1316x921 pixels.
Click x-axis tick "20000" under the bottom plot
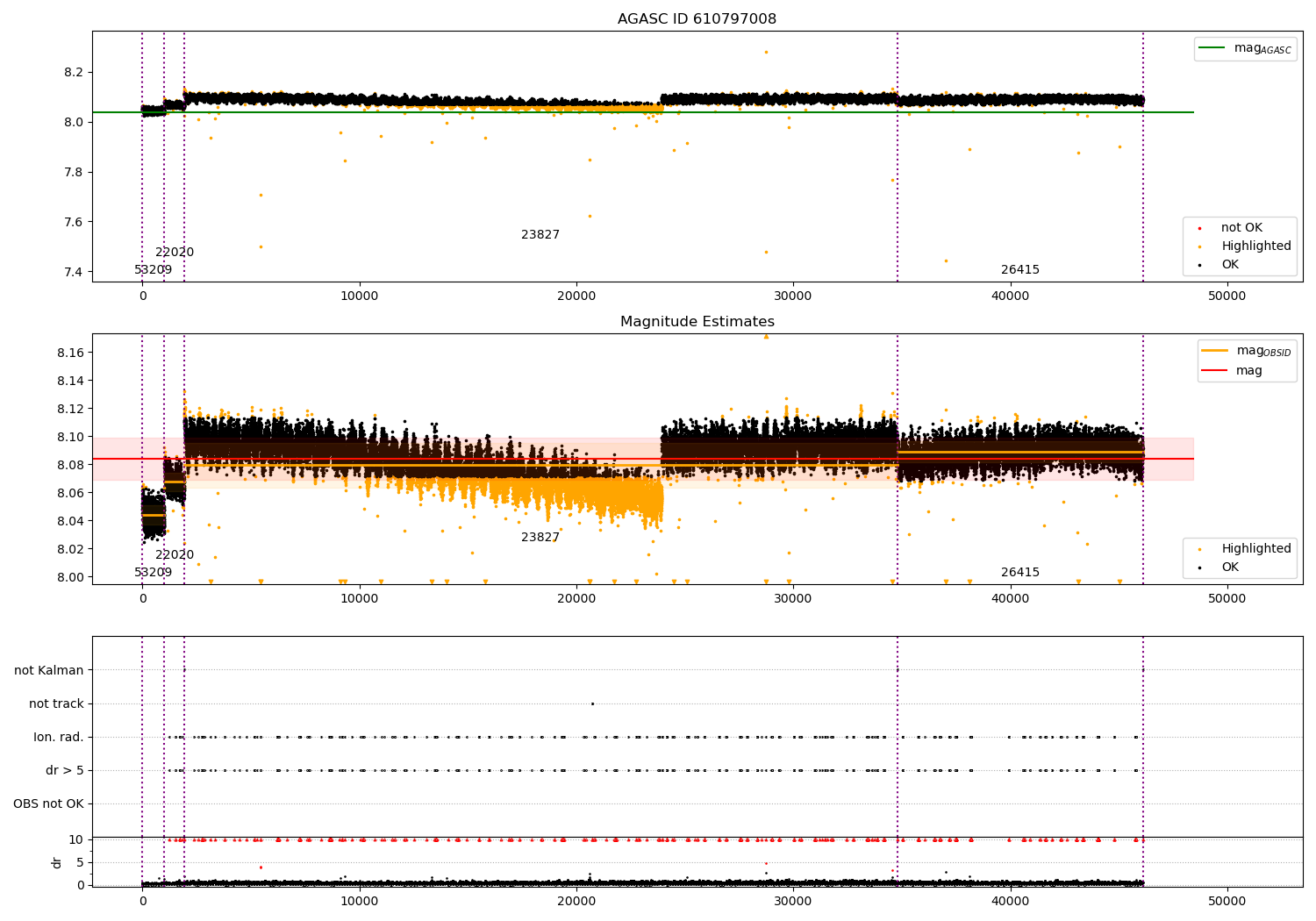[576, 902]
